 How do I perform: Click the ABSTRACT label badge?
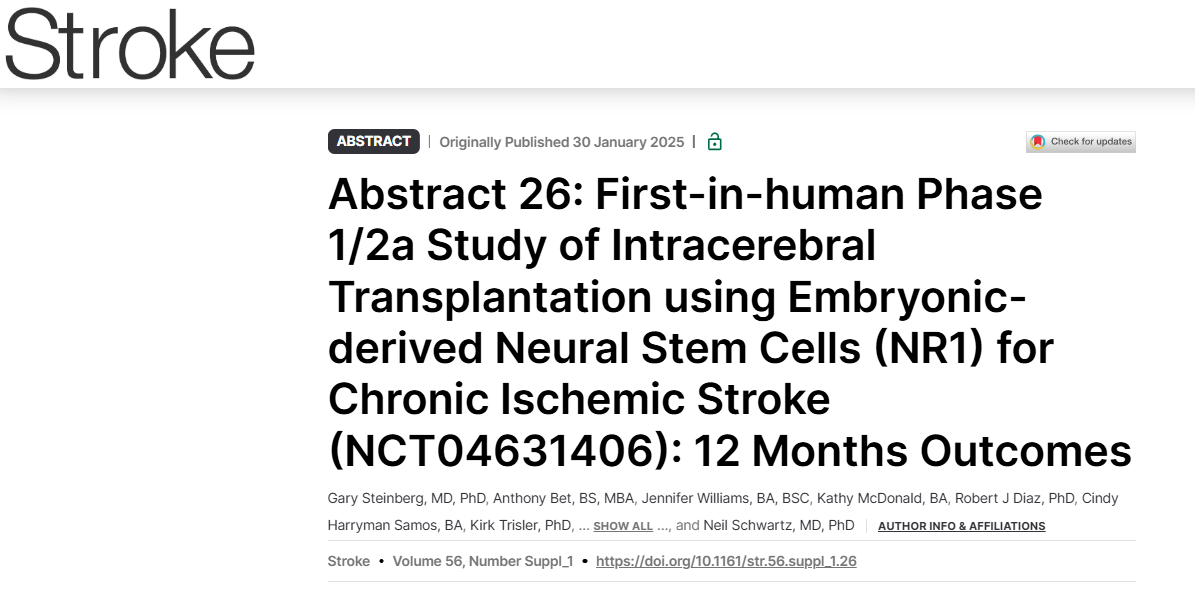(x=374, y=142)
